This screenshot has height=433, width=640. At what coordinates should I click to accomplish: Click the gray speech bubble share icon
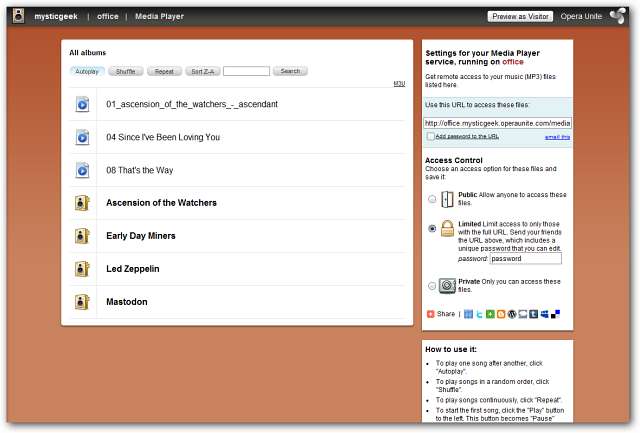pyautogui.click(x=523, y=314)
